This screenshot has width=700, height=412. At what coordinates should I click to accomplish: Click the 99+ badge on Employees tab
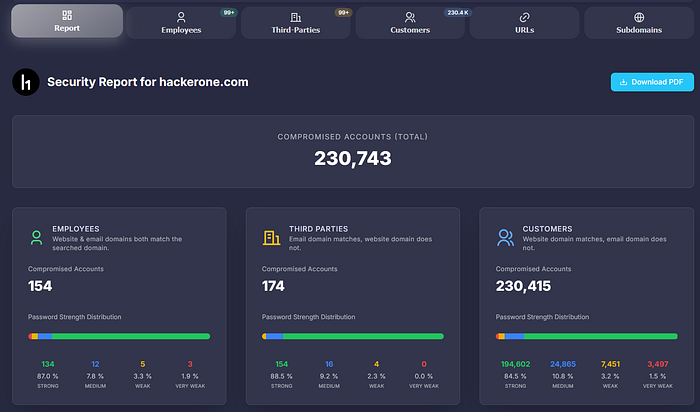pos(229,12)
